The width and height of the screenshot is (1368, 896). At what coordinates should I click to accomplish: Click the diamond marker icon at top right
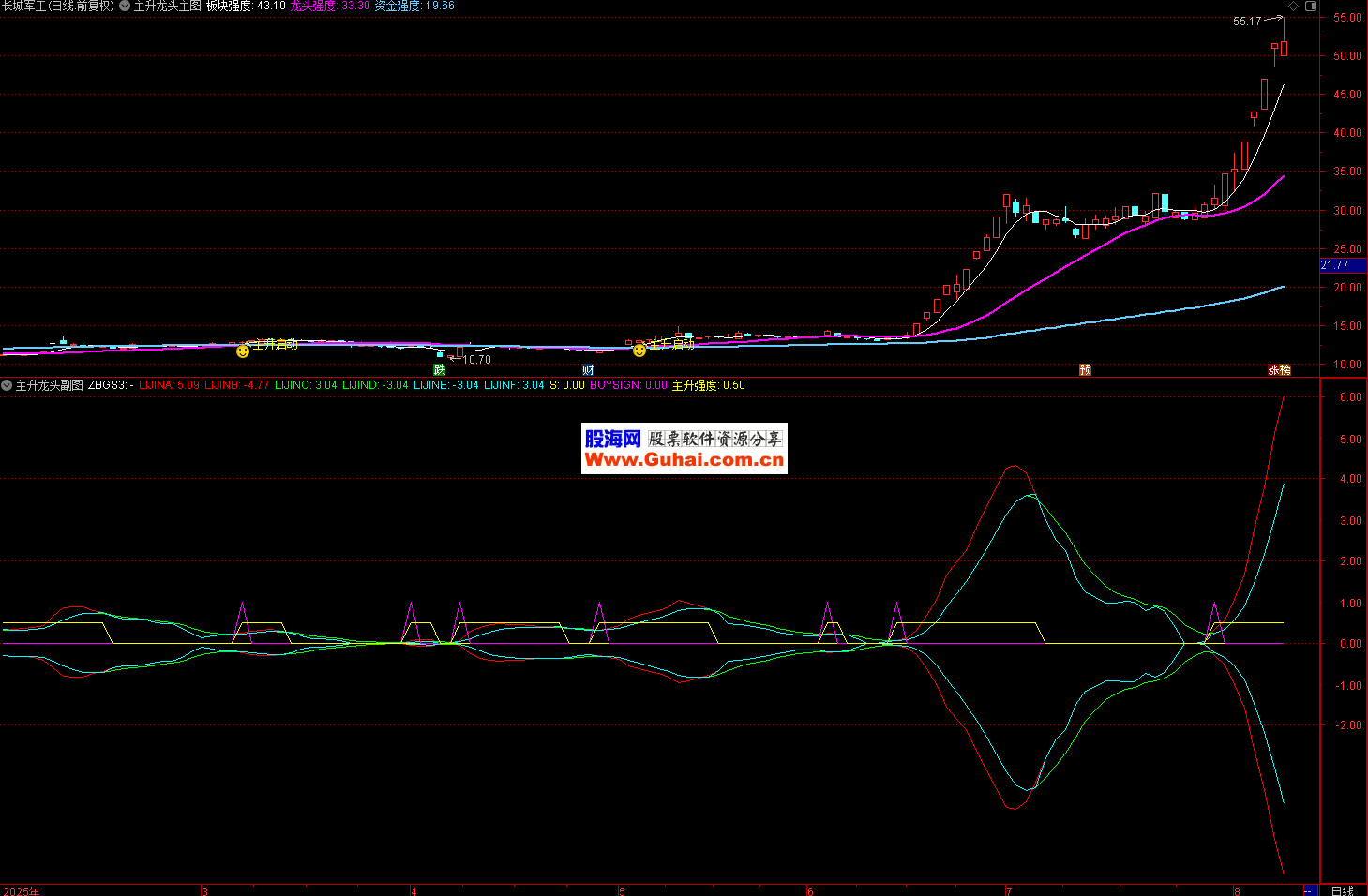point(1294,6)
